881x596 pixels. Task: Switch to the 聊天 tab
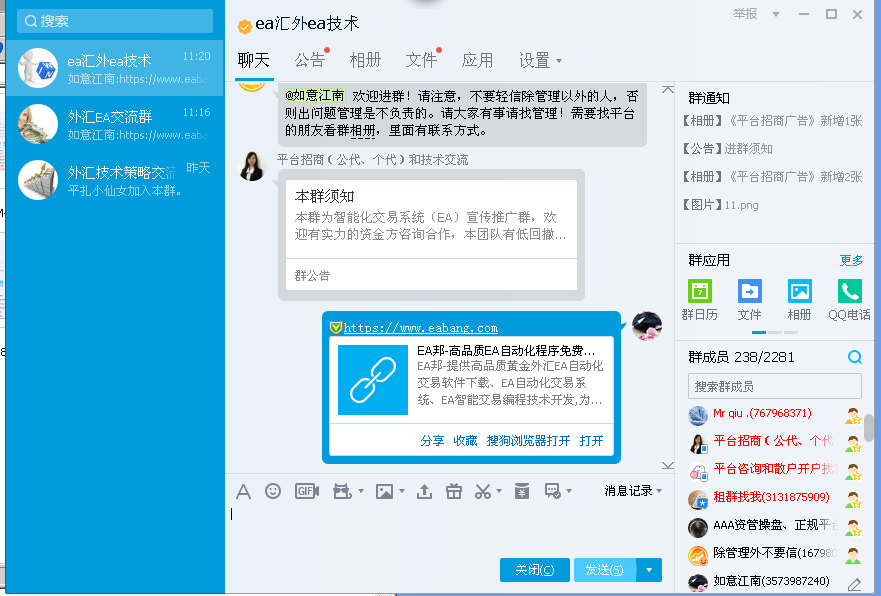(x=254, y=60)
